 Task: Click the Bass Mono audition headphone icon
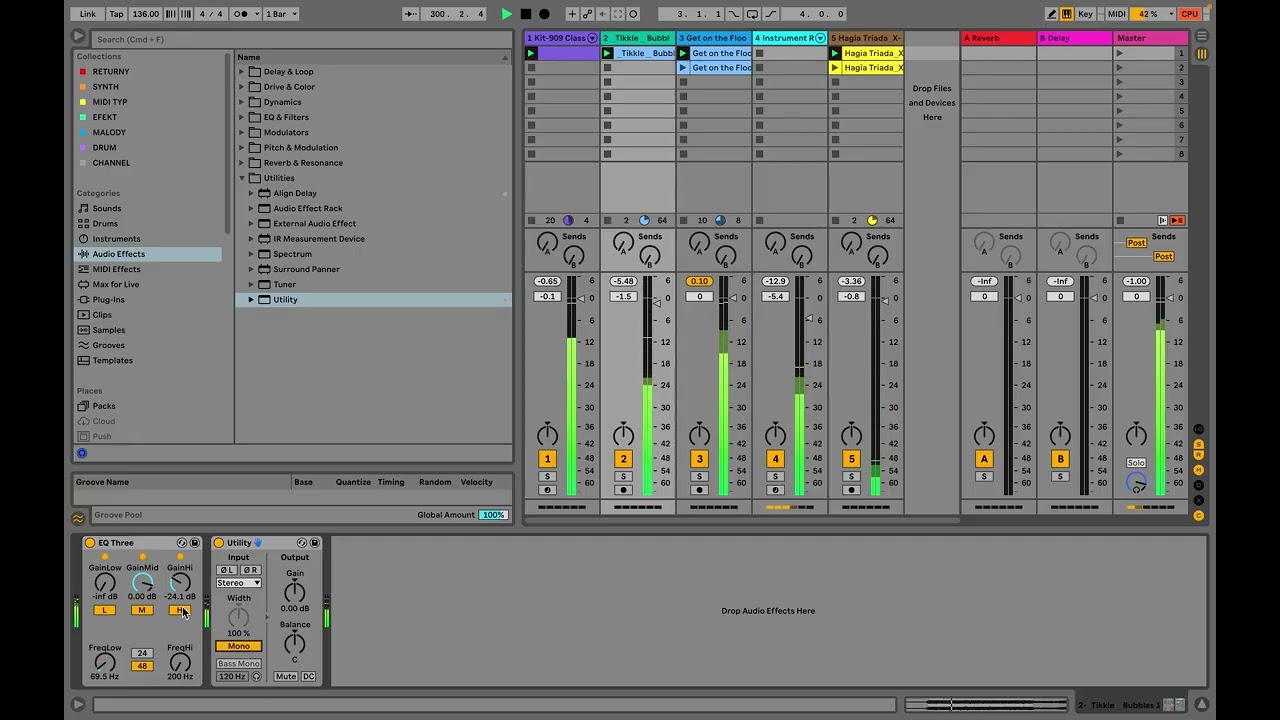256,677
